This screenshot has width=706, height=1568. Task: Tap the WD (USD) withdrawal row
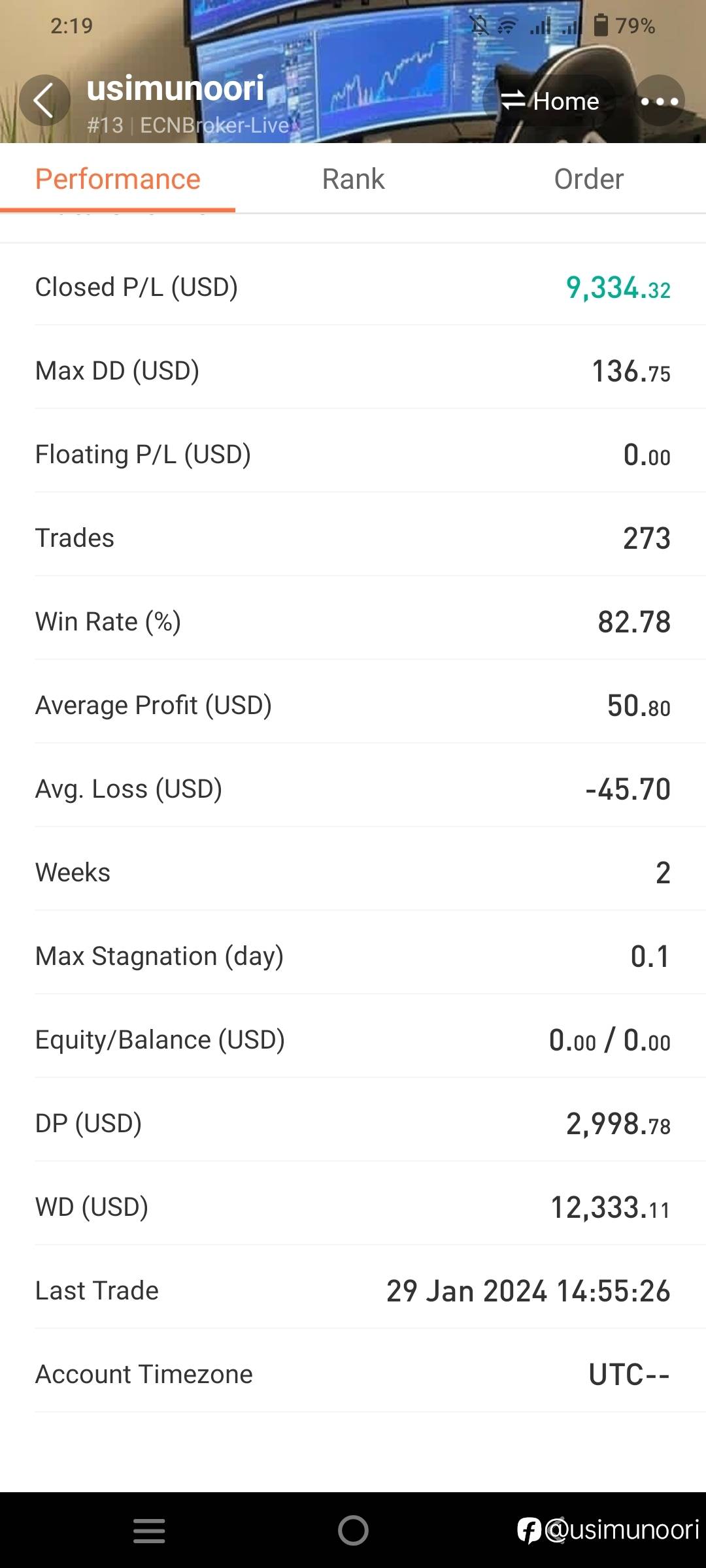[x=353, y=1207]
